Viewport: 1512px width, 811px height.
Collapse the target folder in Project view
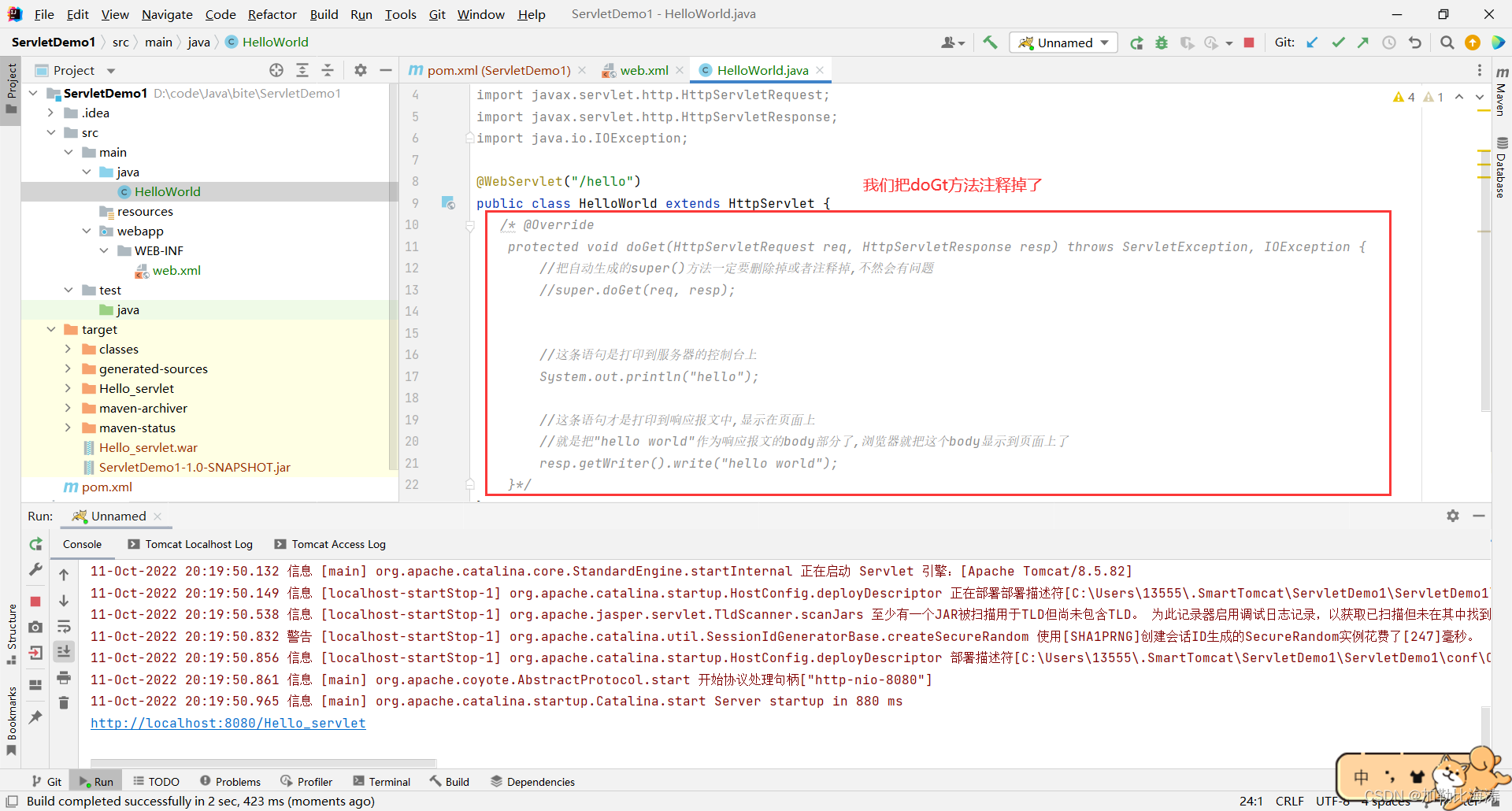tap(52, 329)
